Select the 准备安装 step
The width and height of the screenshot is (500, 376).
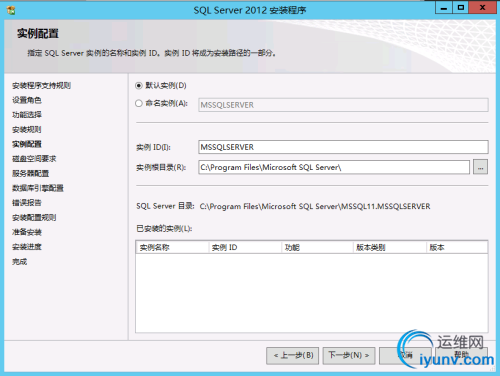(27, 232)
